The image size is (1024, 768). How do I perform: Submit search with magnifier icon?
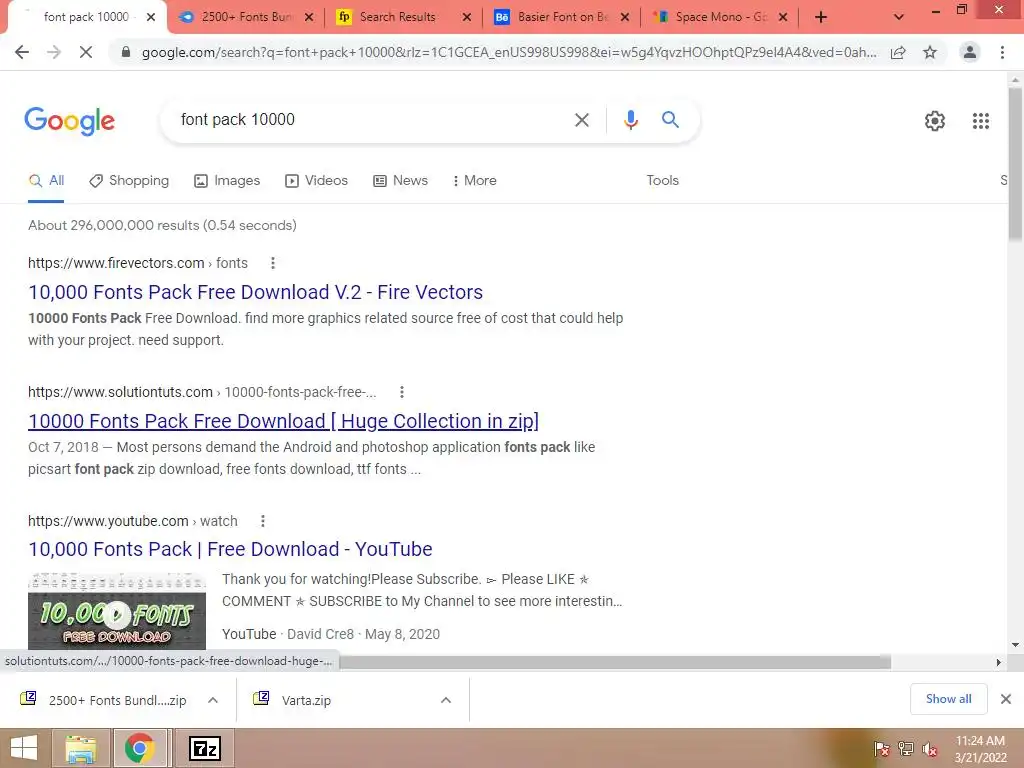670,120
